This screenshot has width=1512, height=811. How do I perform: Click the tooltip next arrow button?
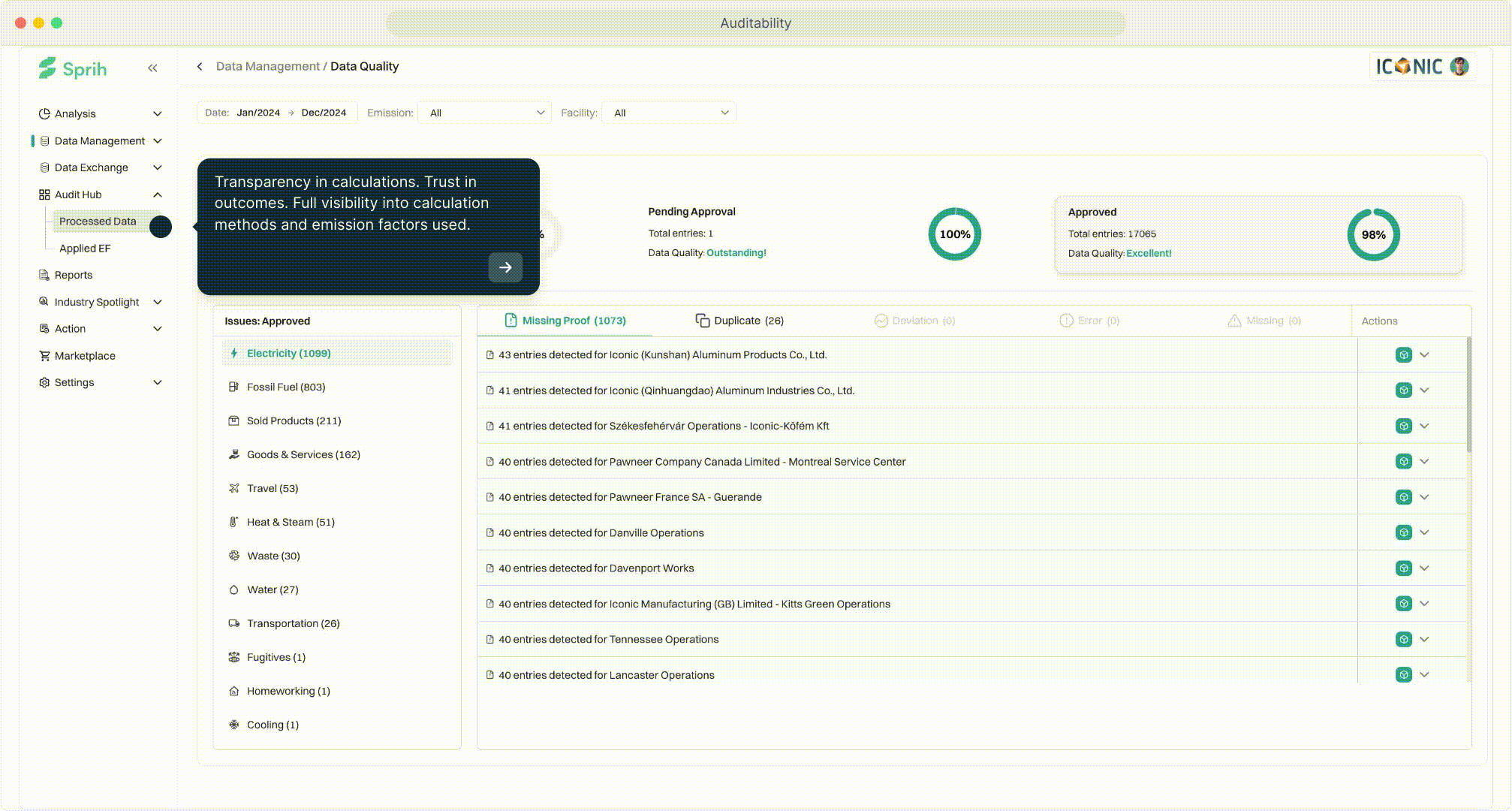coord(505,267)
